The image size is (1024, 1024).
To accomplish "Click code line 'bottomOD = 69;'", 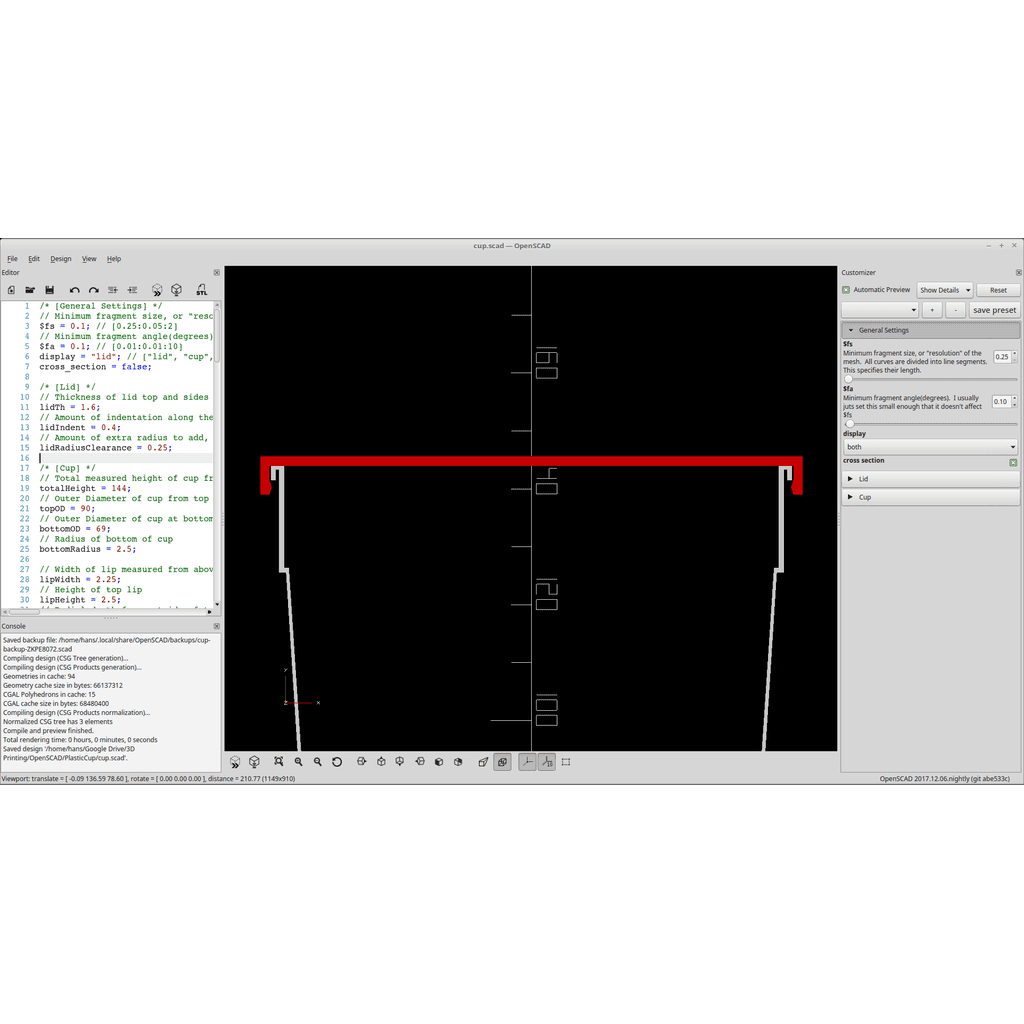I will pos(74,529).
